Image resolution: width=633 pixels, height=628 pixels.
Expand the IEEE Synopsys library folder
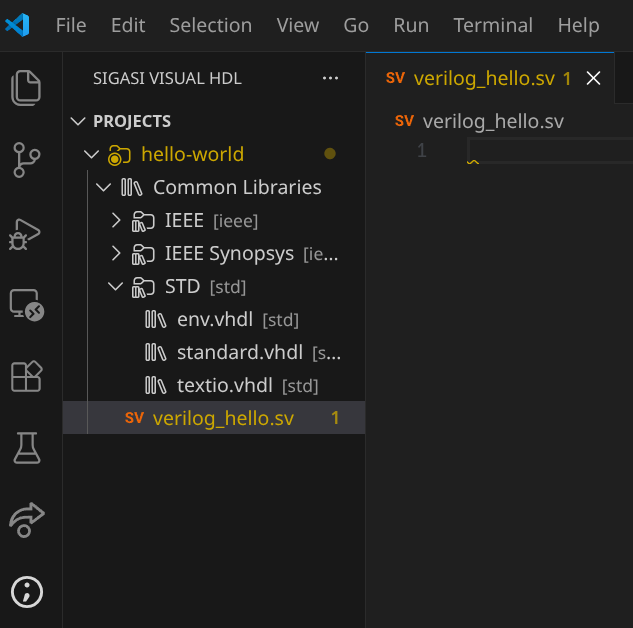[x=116, y=253]
